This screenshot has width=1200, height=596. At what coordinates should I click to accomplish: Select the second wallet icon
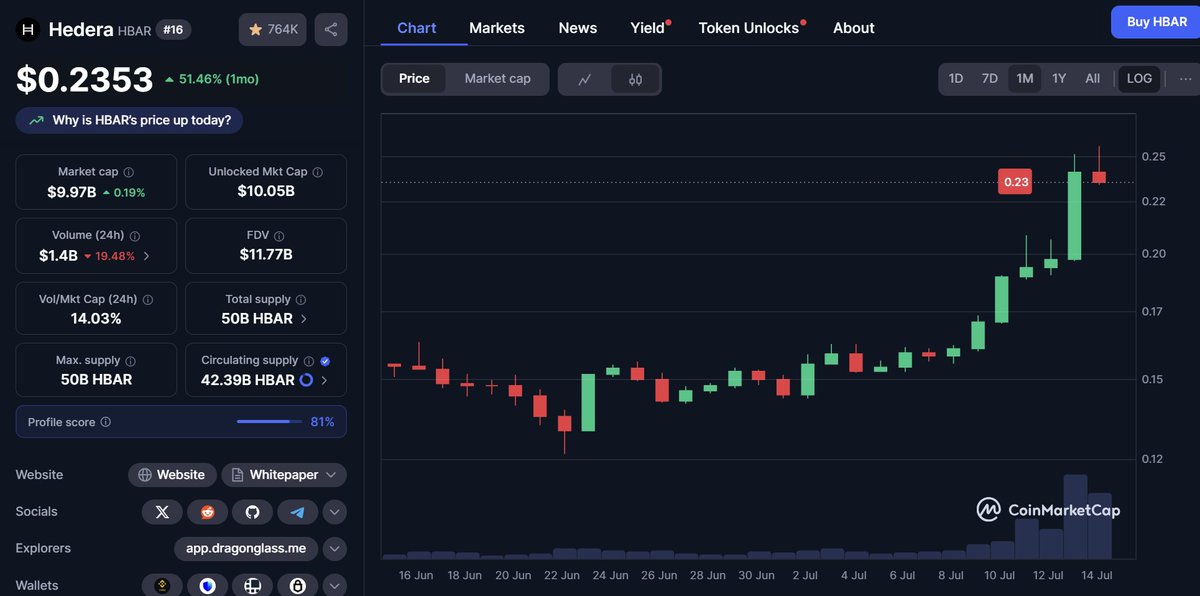207,586
